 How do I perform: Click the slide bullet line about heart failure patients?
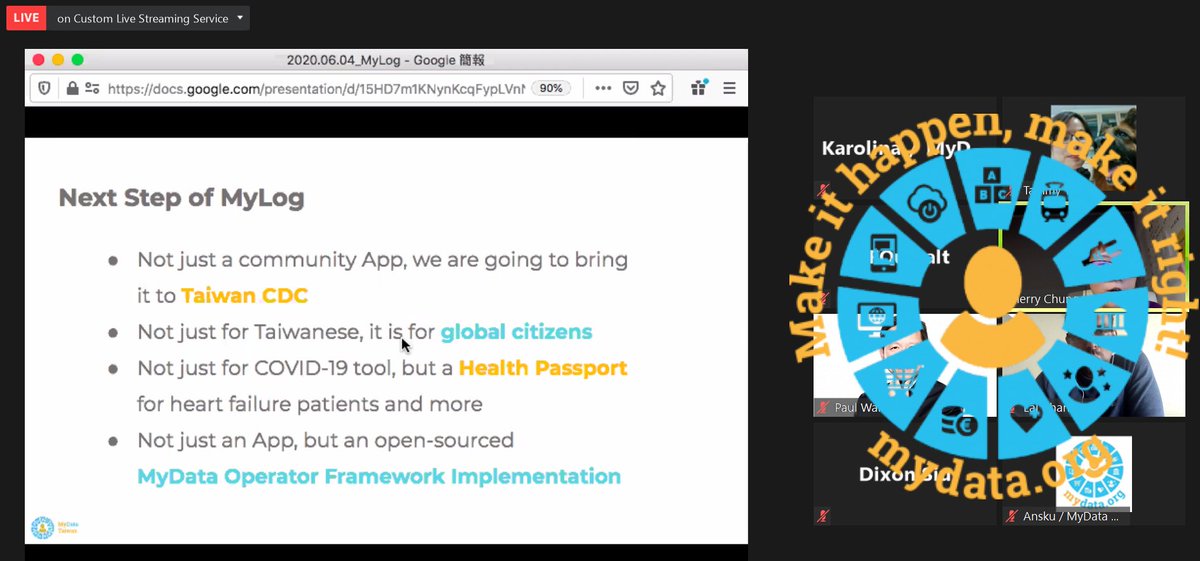[x=310, y=404]
